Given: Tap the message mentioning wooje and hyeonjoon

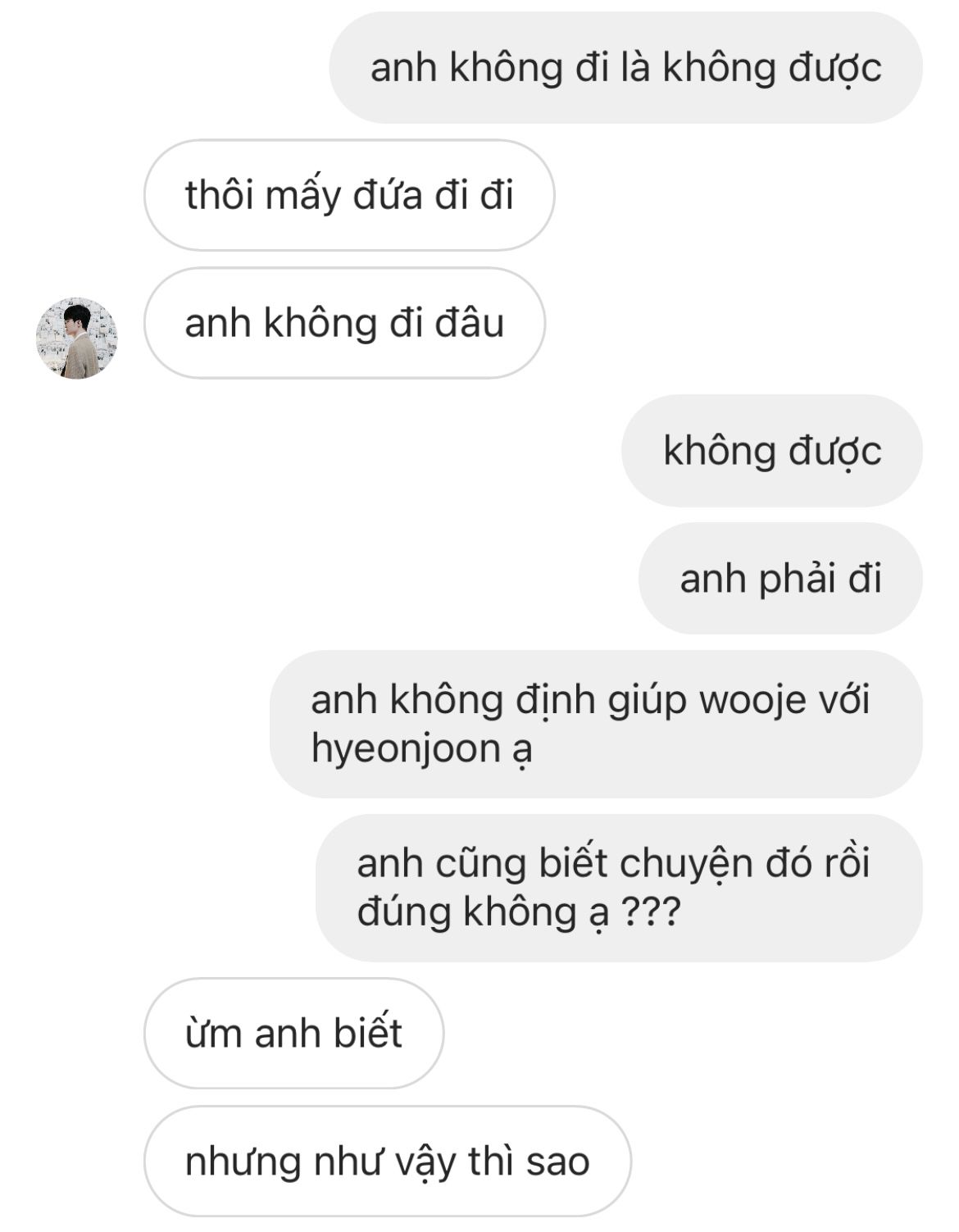Looking at the screenshot, I should pos(596,724).
